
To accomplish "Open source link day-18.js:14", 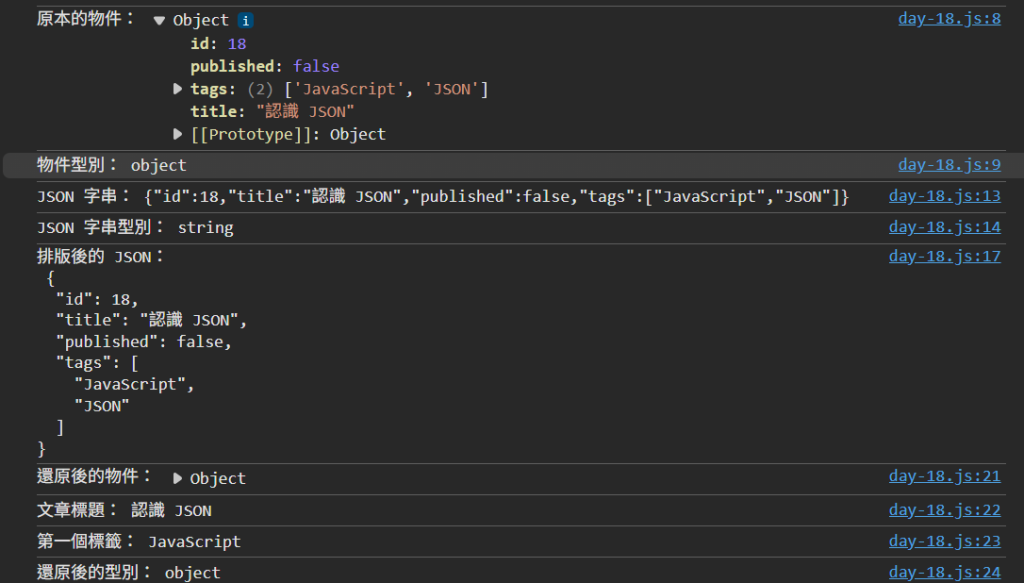I will coord(944,227).
